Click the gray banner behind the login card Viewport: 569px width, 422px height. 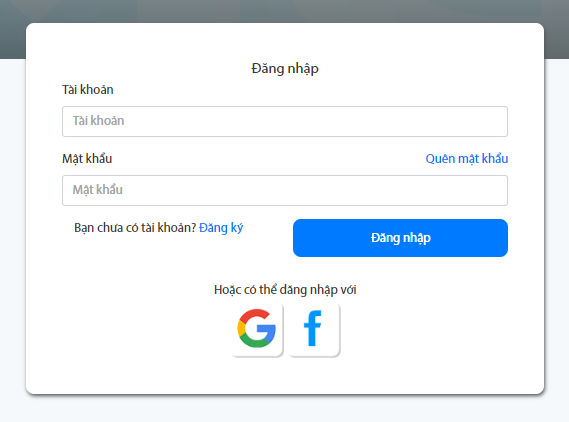pyautogui.click(x=284, y=10)
